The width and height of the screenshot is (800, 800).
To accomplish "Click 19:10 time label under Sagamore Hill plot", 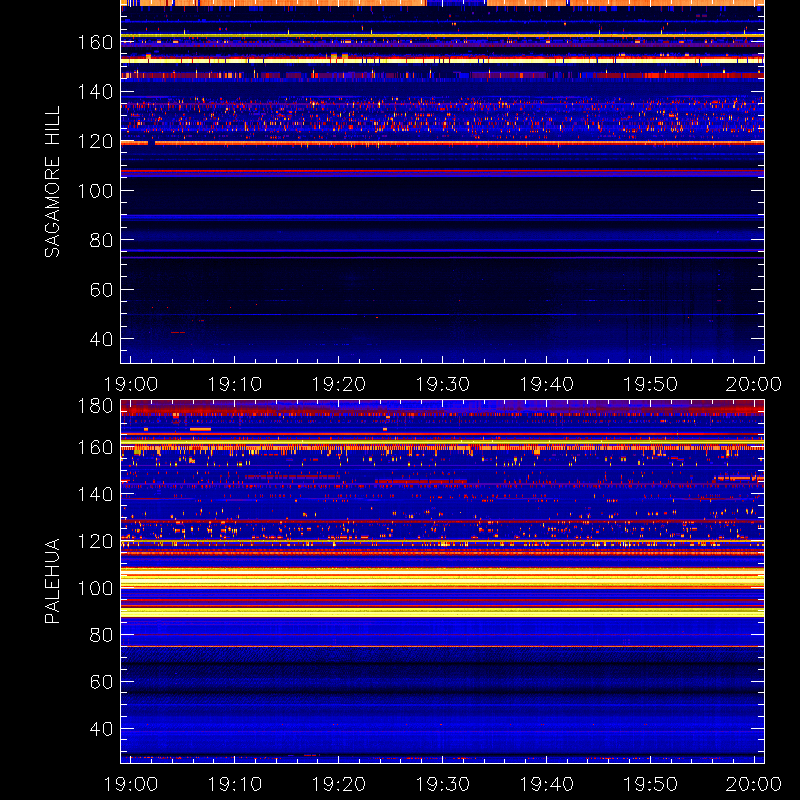I will pos(235,384).
